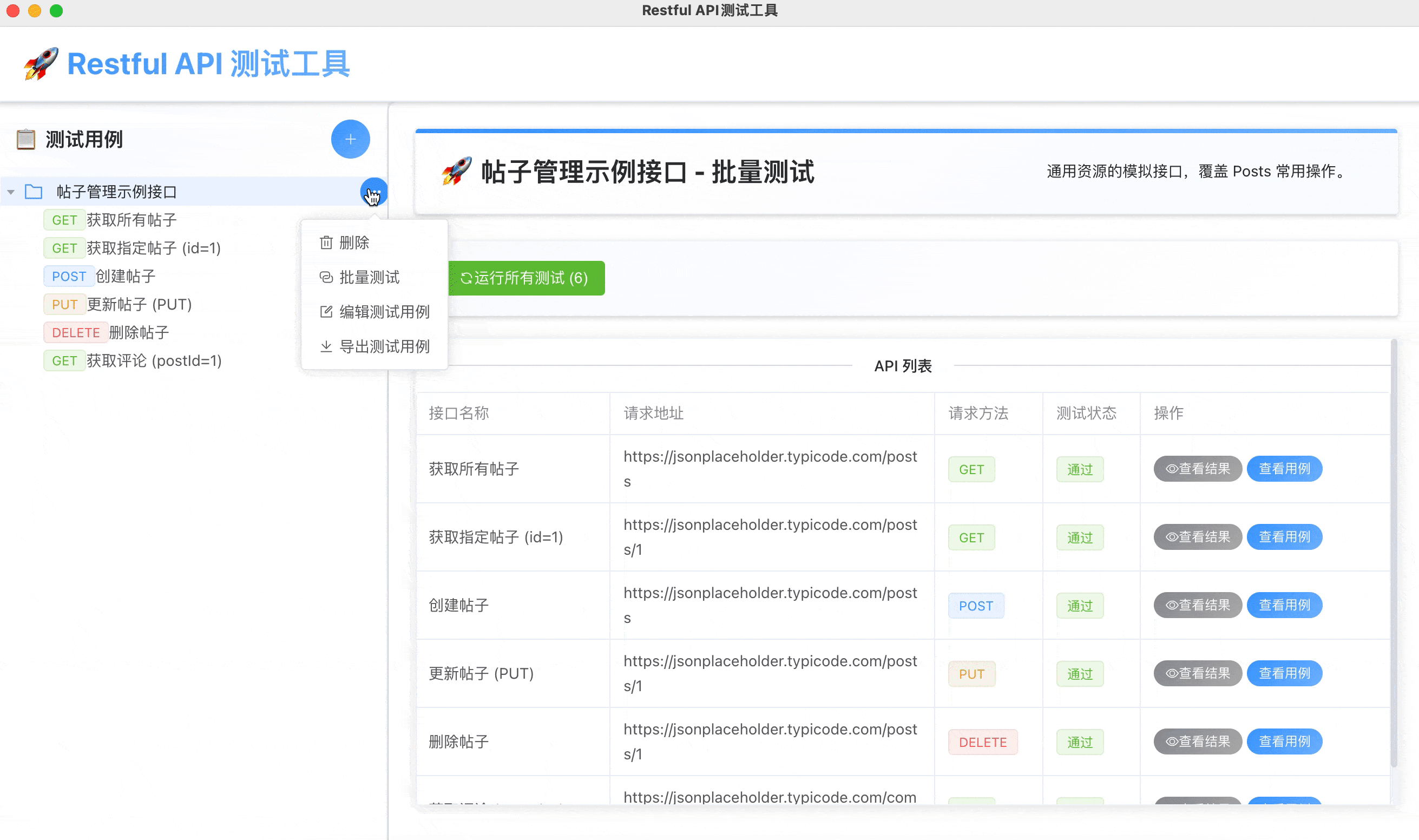Select 批量测试 from the context menu
1419x840 pixels.
pyautogui.click(x=369, y=277)
